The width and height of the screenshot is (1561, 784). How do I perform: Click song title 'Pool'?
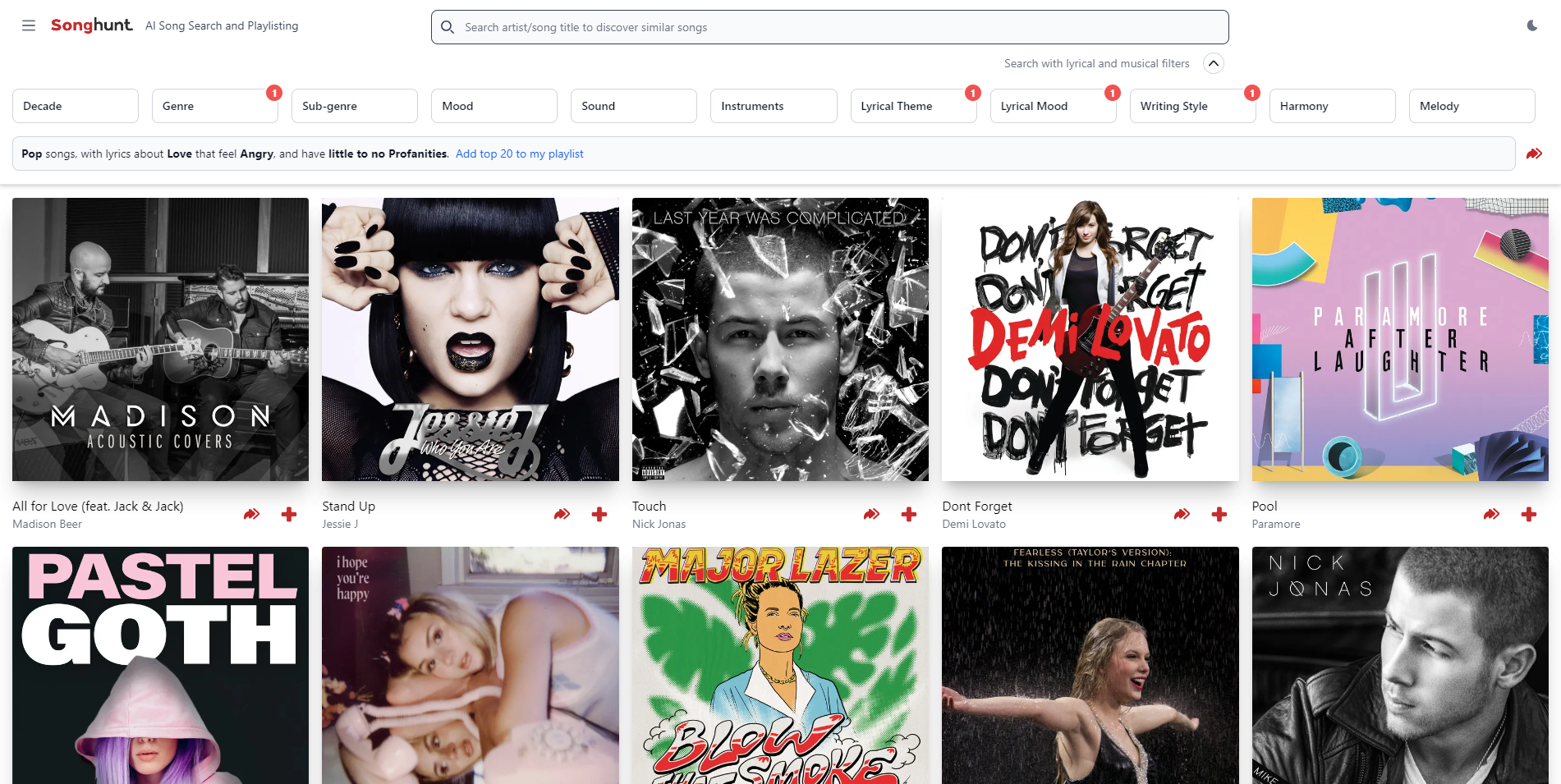(1265, 507)
